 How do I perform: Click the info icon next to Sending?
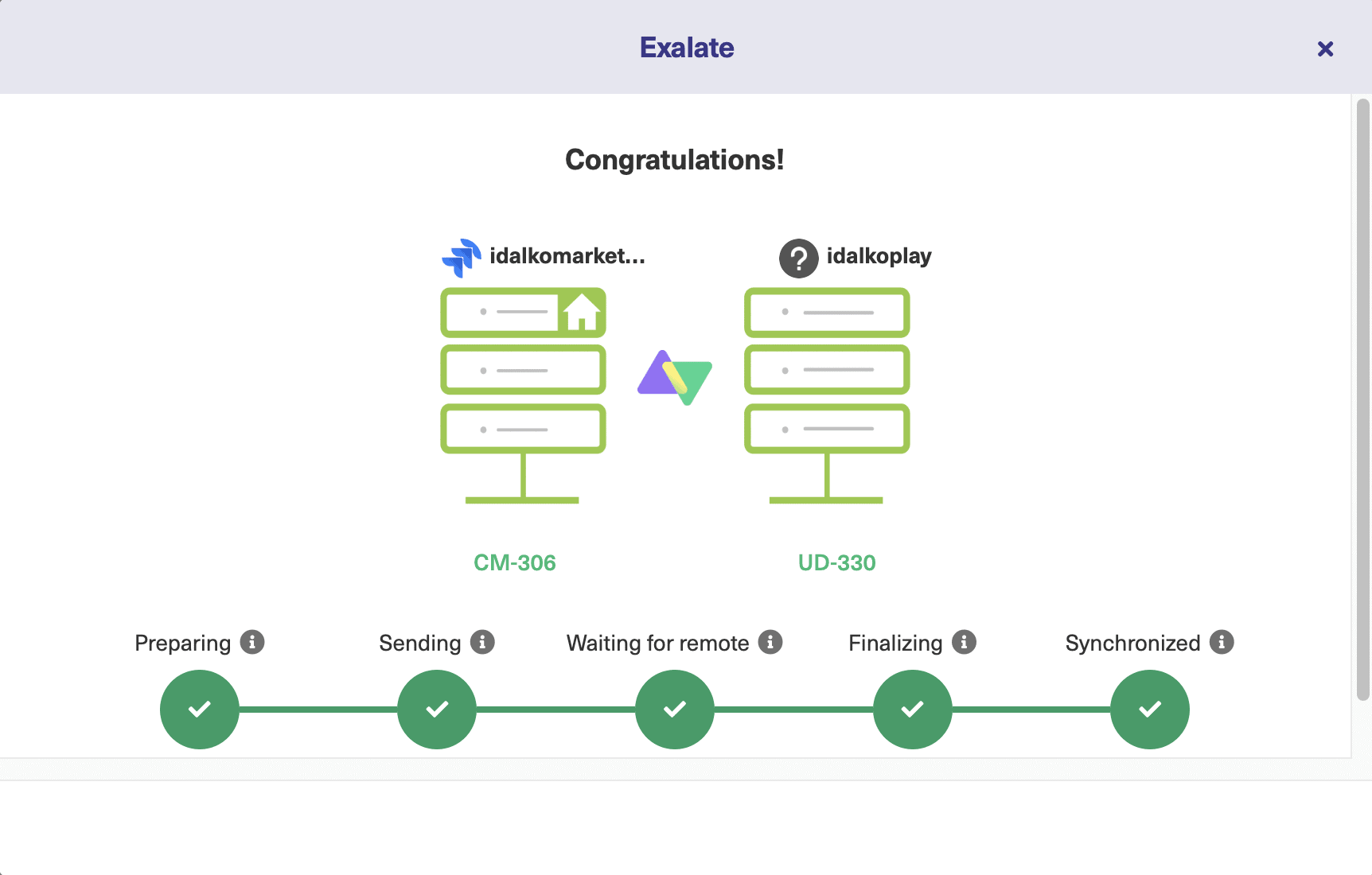click(x=483, y=642)
